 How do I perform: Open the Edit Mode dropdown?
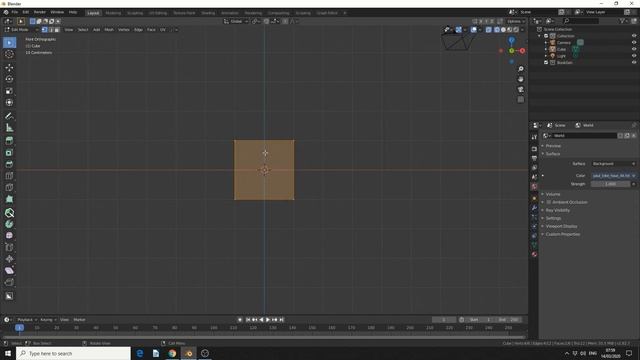(x=22, y=30)
